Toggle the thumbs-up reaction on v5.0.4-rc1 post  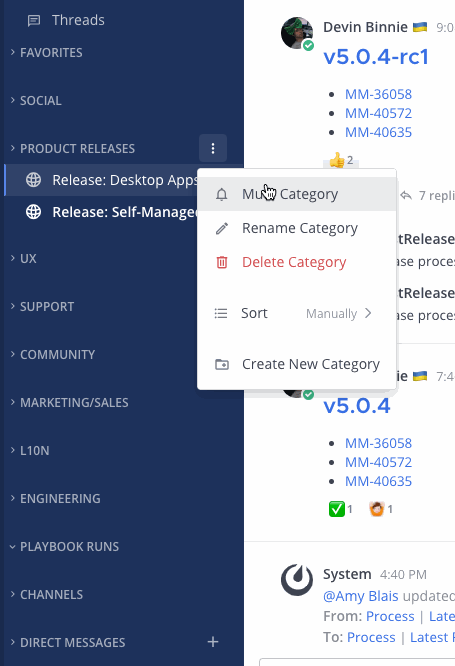tap(341, 160)
